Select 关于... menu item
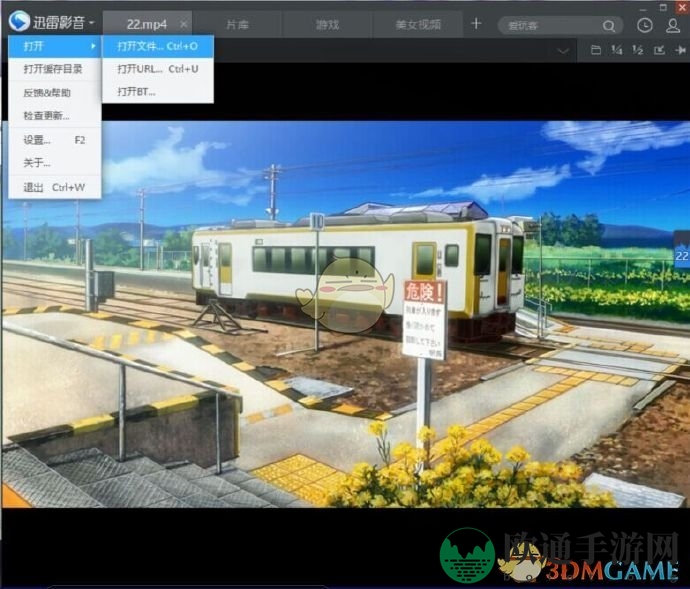Image resolution: width=690 pixels, height=589 pixels. pos(55,163)
